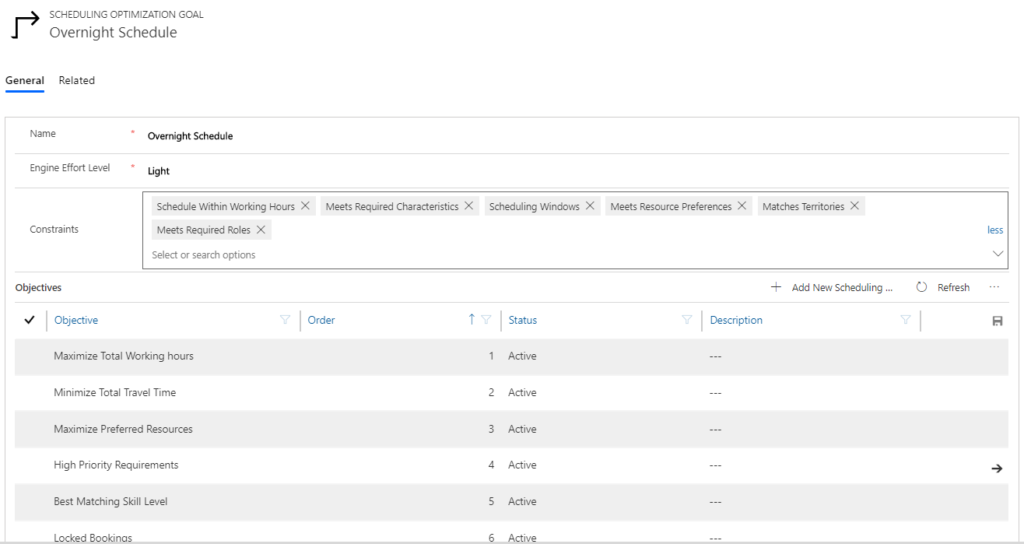This screenshot has width=1024, height=544.
Task: Remove the Matches Territories constraint tag
Action: [855, 207]
